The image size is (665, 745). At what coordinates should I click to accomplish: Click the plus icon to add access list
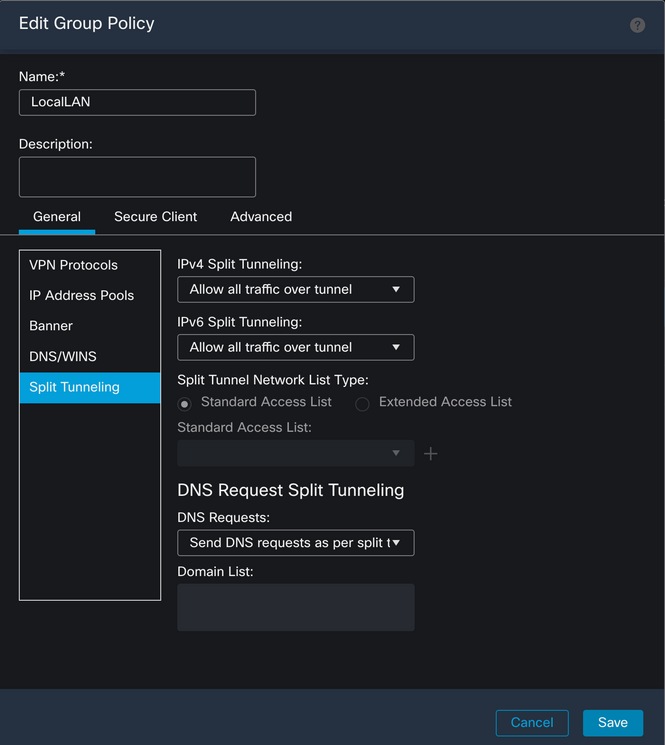click(x=431, y=454)
